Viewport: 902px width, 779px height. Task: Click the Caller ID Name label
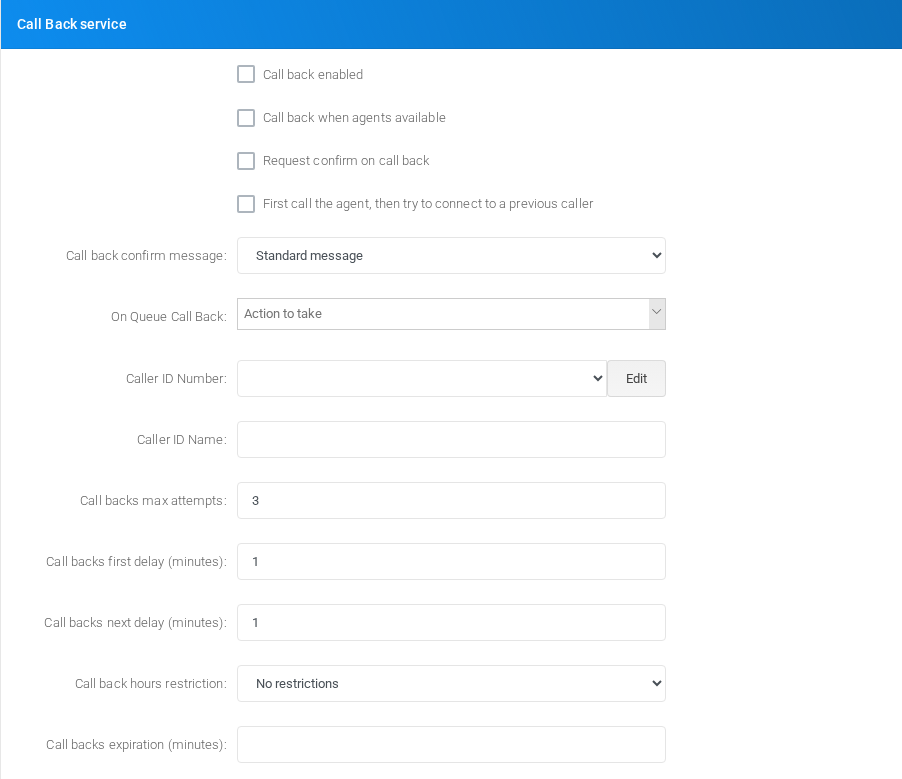[182, 440]
